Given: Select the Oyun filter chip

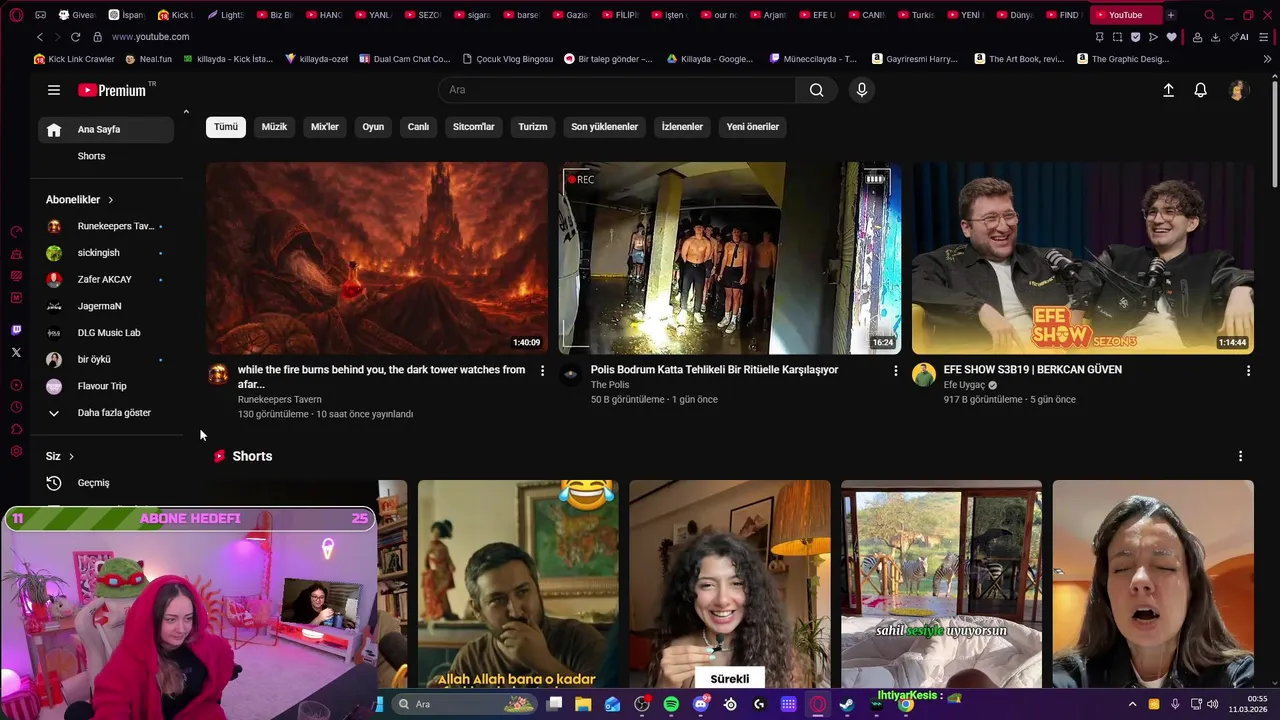Looking at the screenshot, I should coord(373,127).
